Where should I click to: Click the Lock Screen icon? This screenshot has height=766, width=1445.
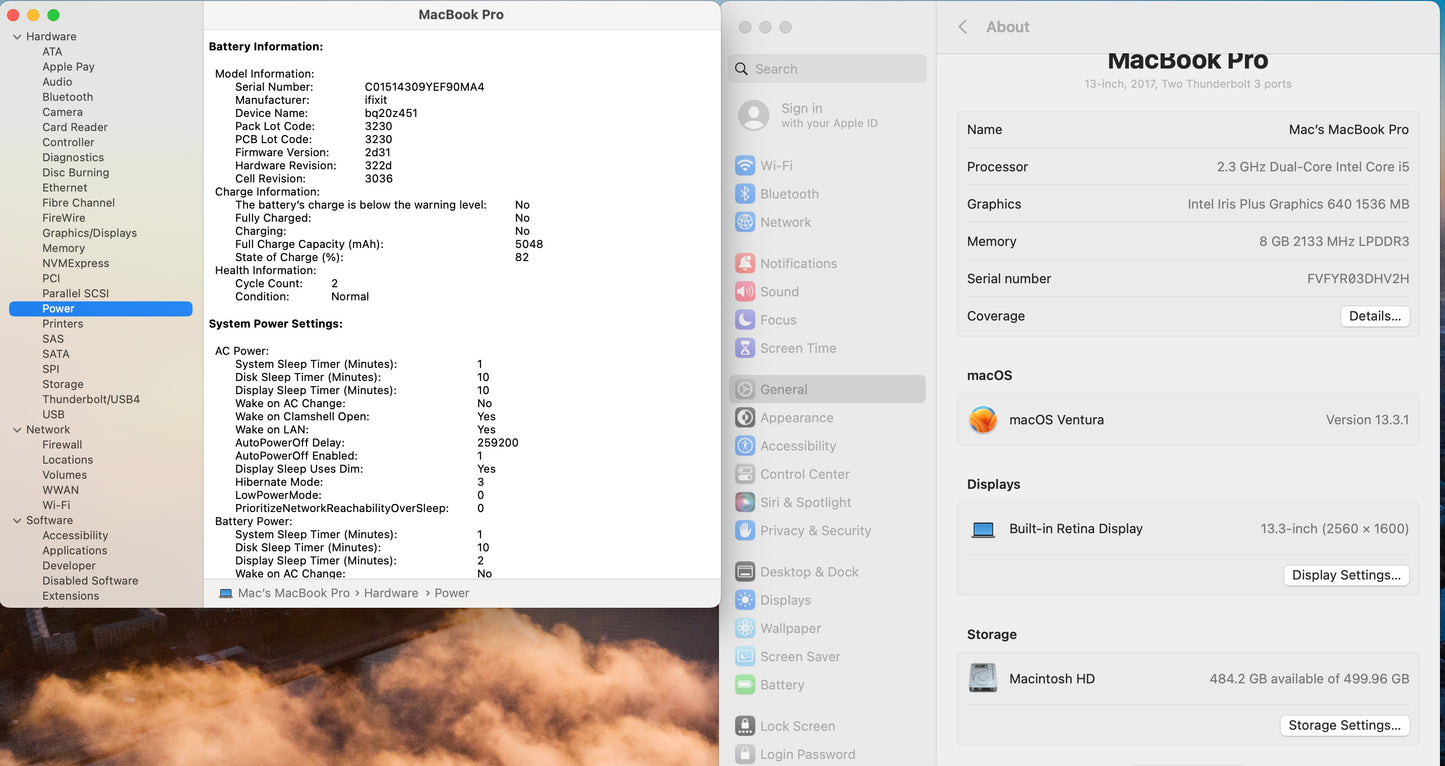point(745,726)
